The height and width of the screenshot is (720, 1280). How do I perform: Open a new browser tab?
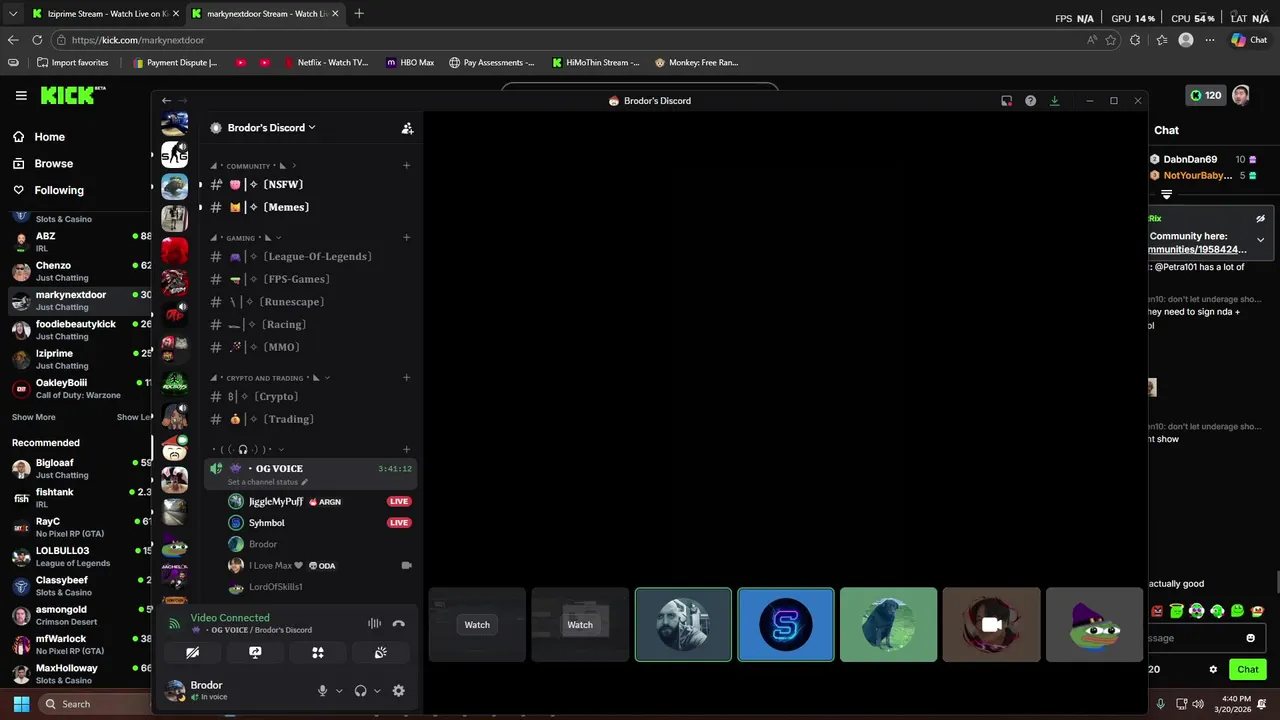[359, 14]
